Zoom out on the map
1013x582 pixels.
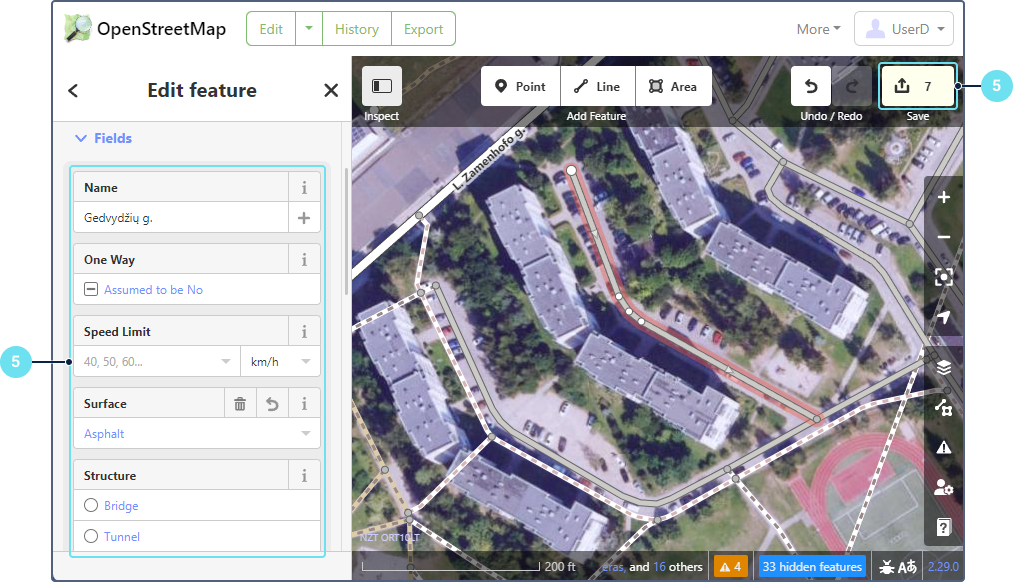click(x=944, y=238)
